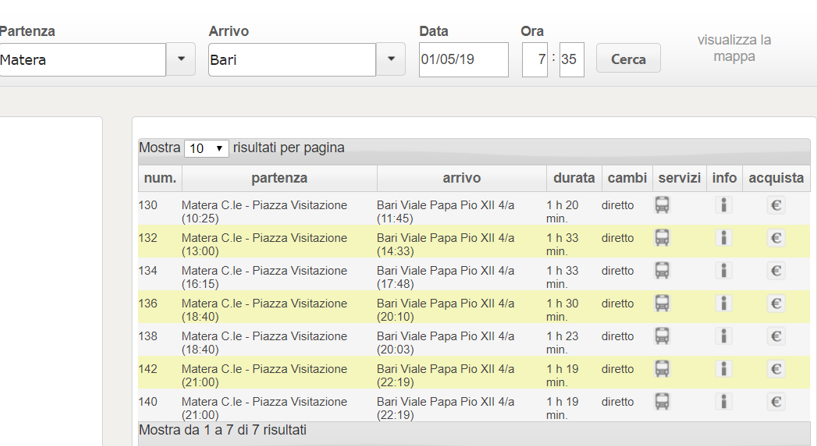Open the results per page selector

coord(206,148)
